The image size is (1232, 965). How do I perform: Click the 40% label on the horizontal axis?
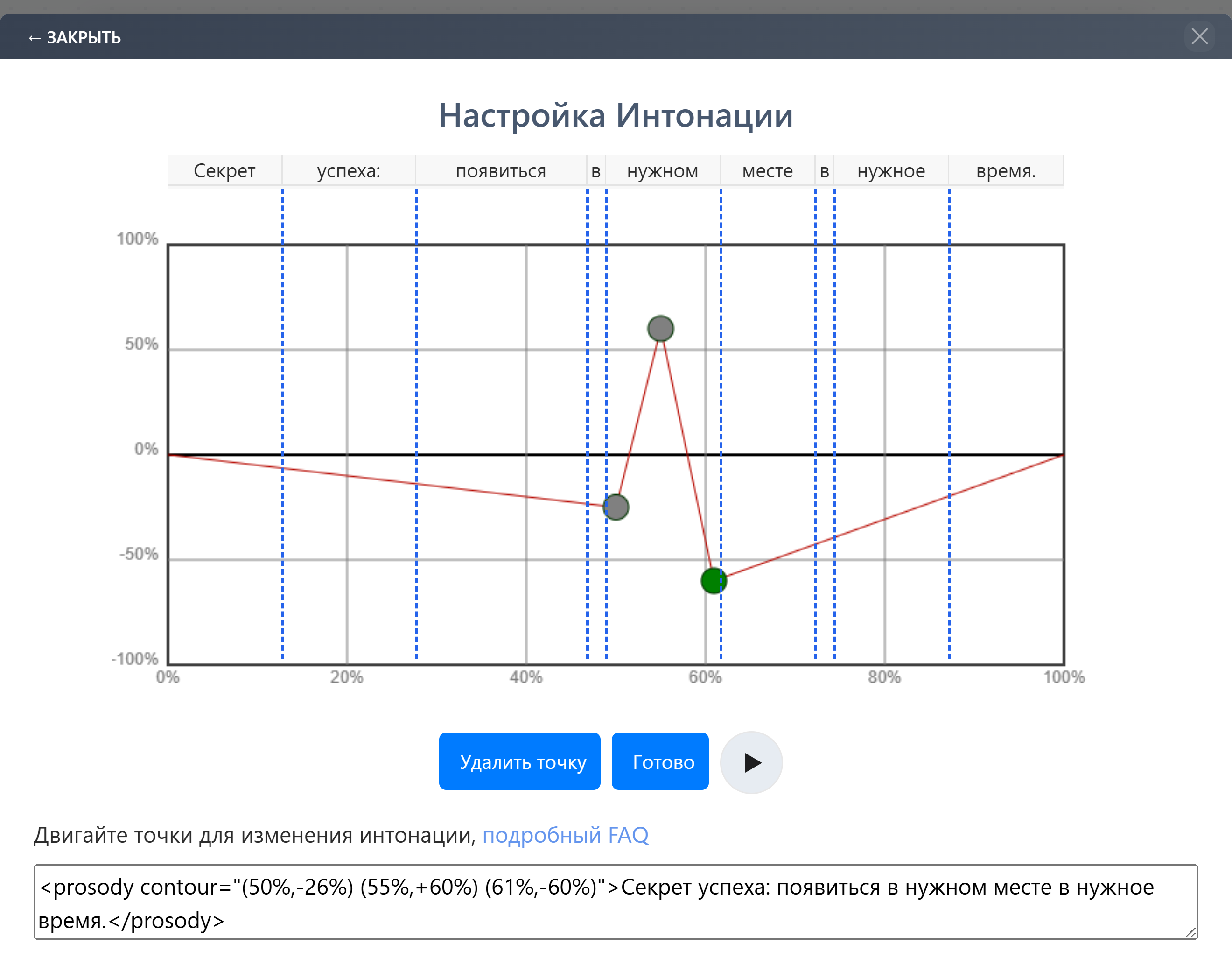click(525, 677)
